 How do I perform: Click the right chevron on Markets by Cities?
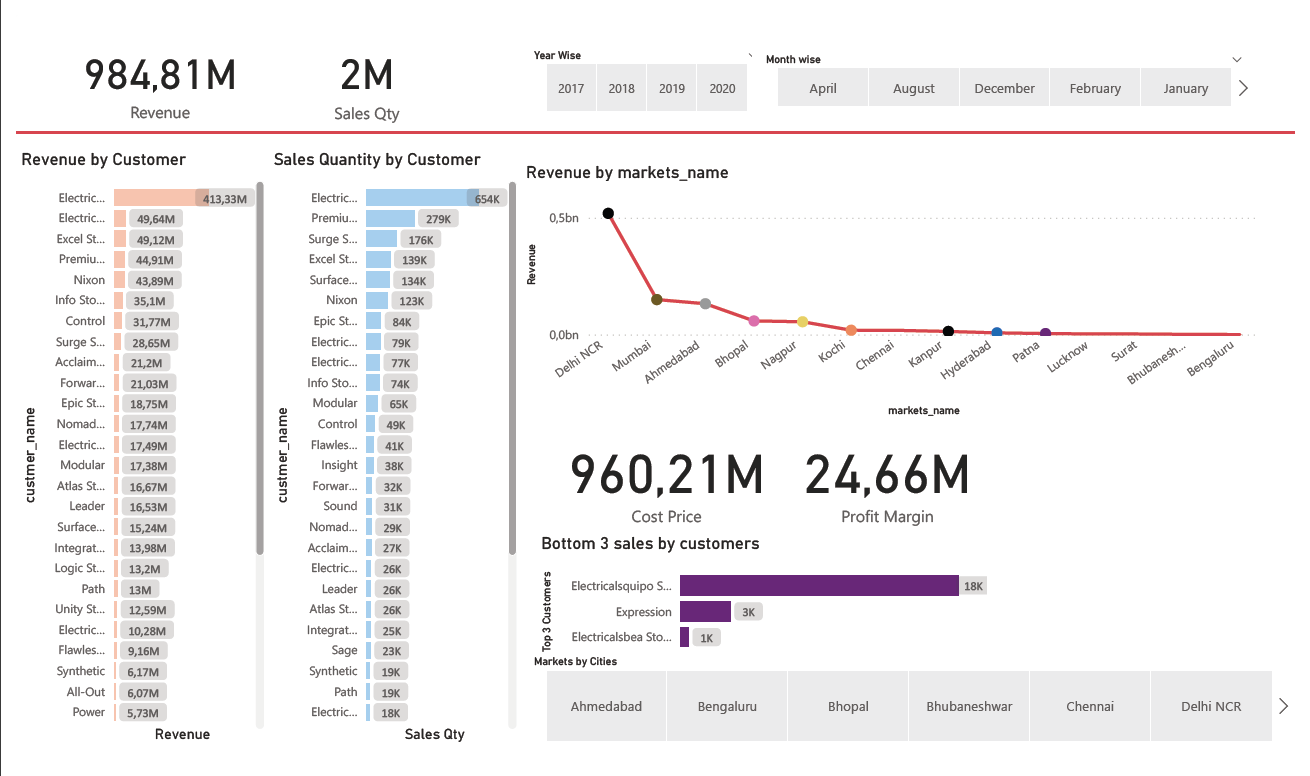(1283, 705)
